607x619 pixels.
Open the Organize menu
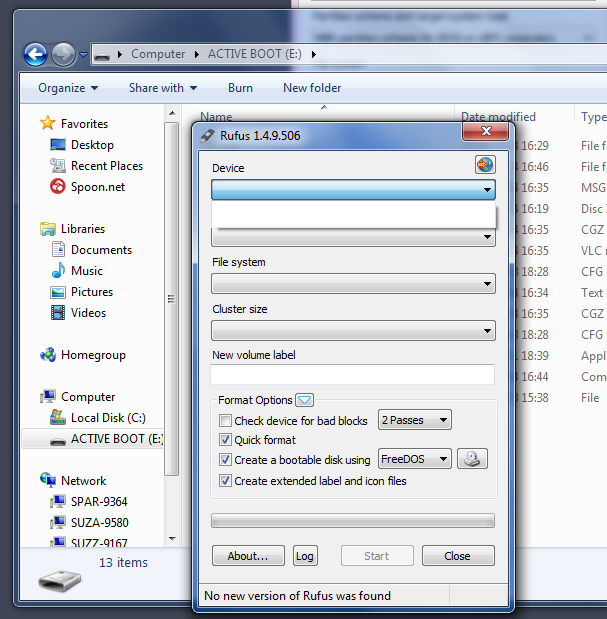click(x=68, y=88)
